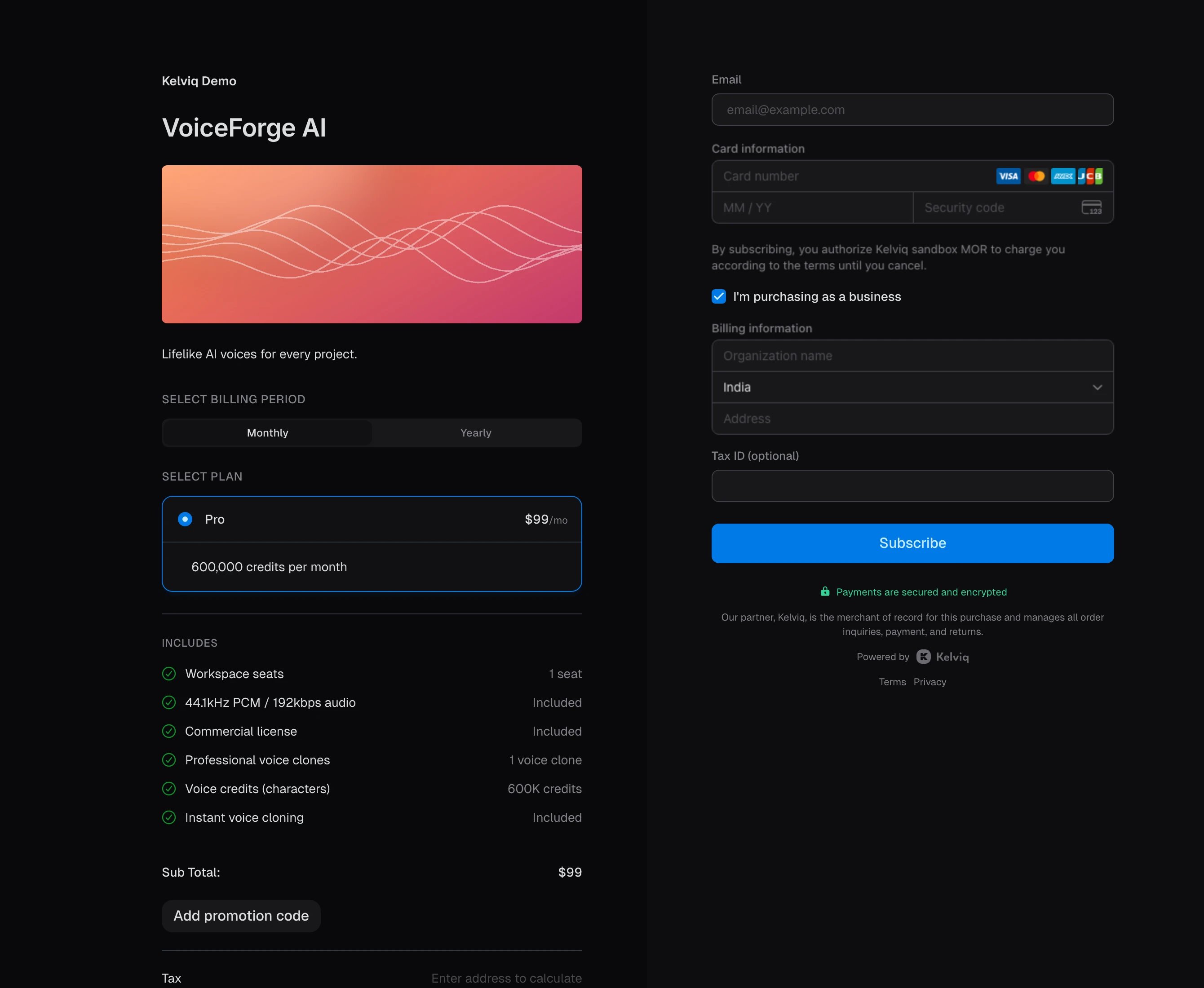
Task: Click the "600,000 credits per month" text
Action: pos(269,567)
